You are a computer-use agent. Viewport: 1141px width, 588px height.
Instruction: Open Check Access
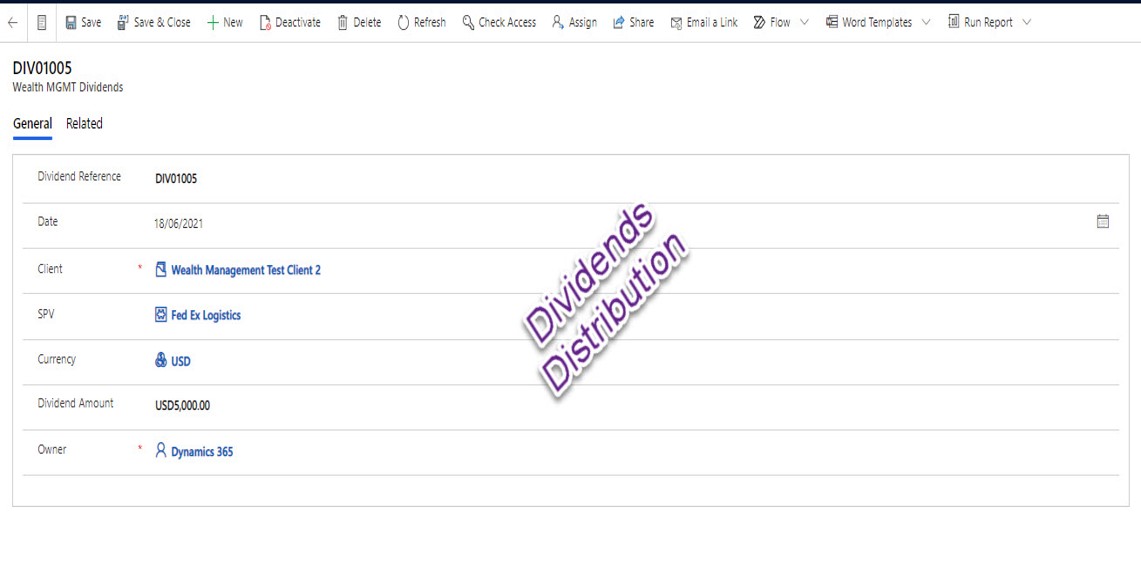click(498, 22)
